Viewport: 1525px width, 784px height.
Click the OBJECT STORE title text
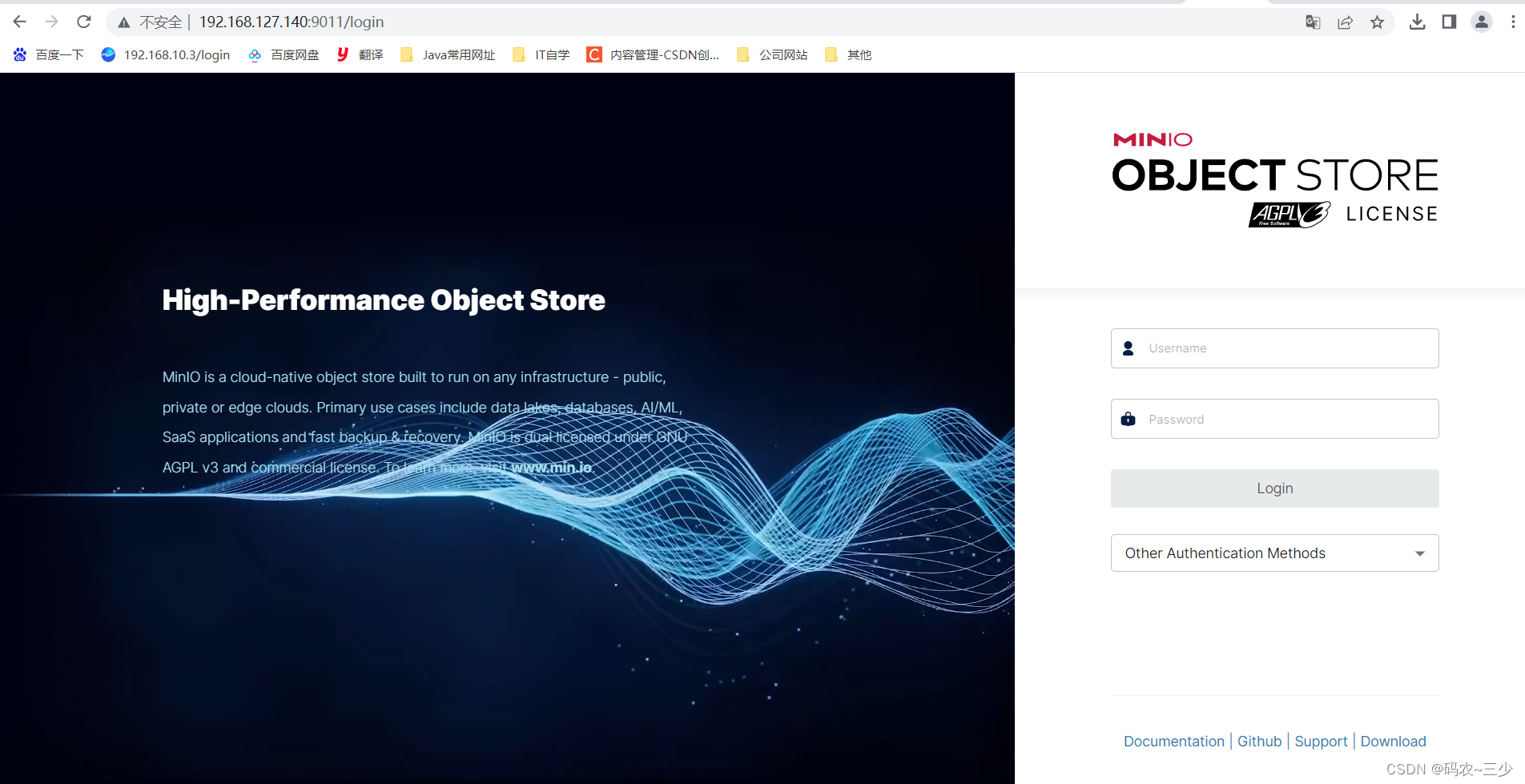(x=1274, y=175)
